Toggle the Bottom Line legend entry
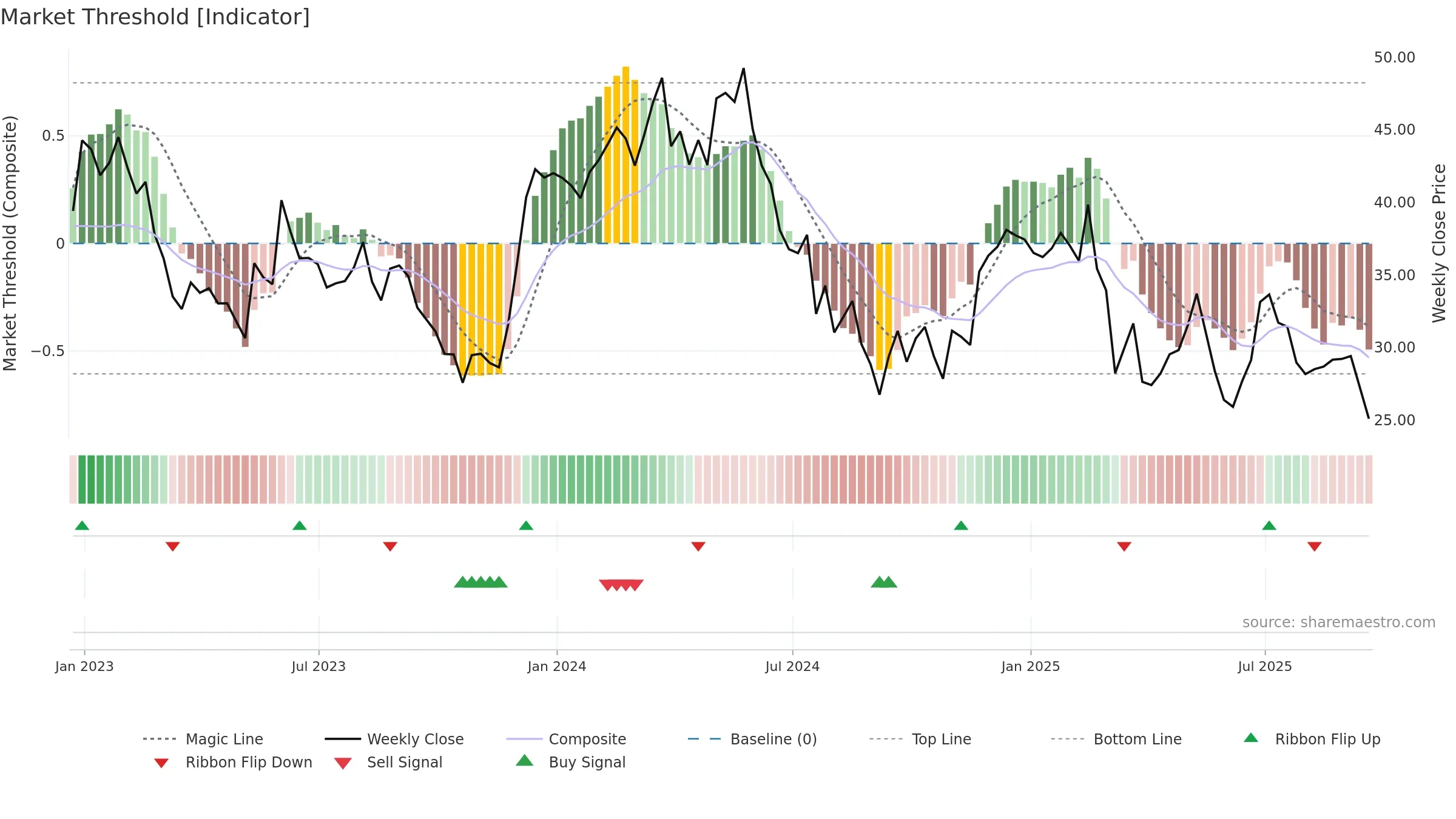Image resolution: width=1456 pixels, height=819 pixels. click(1116, 739)
